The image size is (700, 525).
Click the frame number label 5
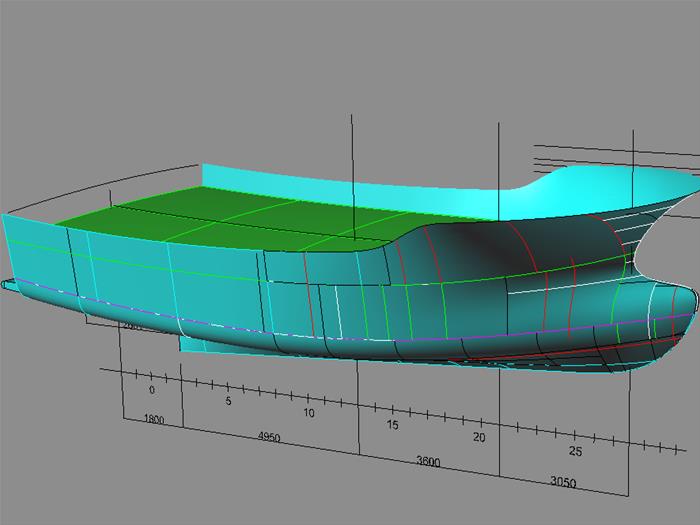pos(228,401)
